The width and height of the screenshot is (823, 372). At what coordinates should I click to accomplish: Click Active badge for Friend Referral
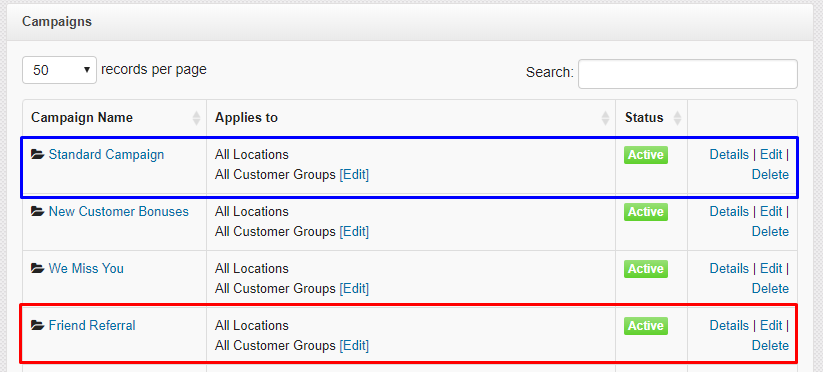[x=646, y=326]
